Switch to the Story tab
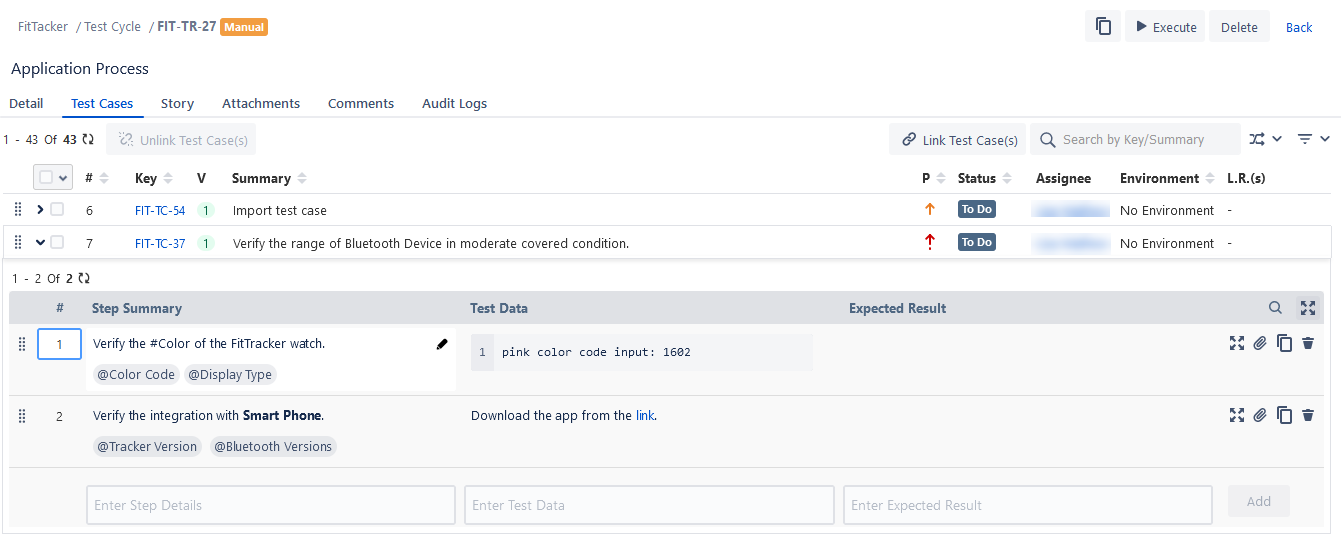Screen dimensions: 1341x538 pyautogui.click(x=177, y=103)
